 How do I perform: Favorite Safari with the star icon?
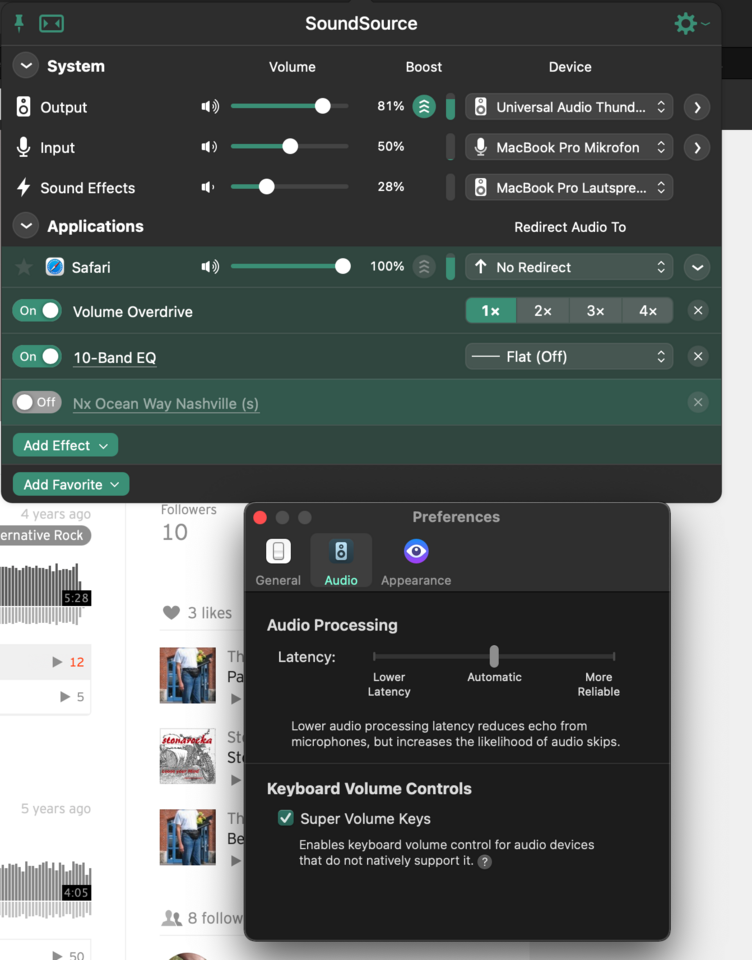pos(24,267)
